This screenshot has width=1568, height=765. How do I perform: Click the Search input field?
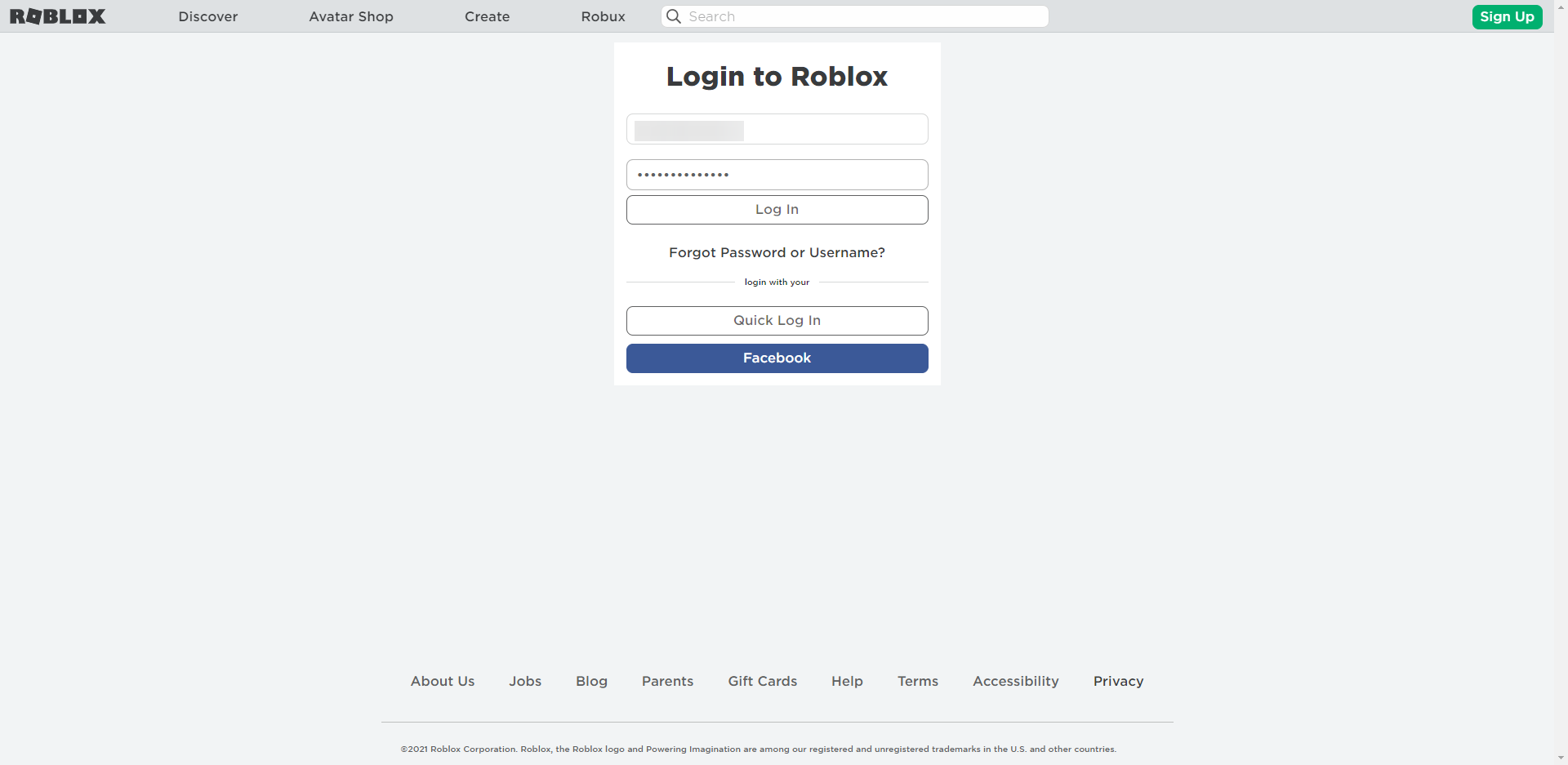click(854, 16)
